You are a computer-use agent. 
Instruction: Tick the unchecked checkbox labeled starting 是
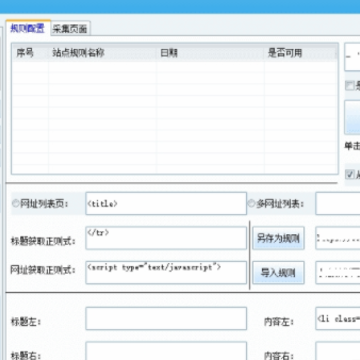coord(349,86)
